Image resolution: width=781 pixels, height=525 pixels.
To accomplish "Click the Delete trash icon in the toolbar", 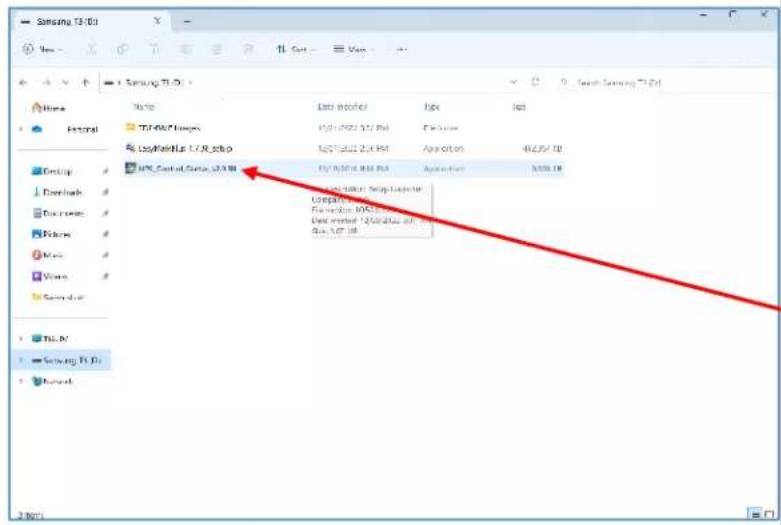I will (248, 49).
